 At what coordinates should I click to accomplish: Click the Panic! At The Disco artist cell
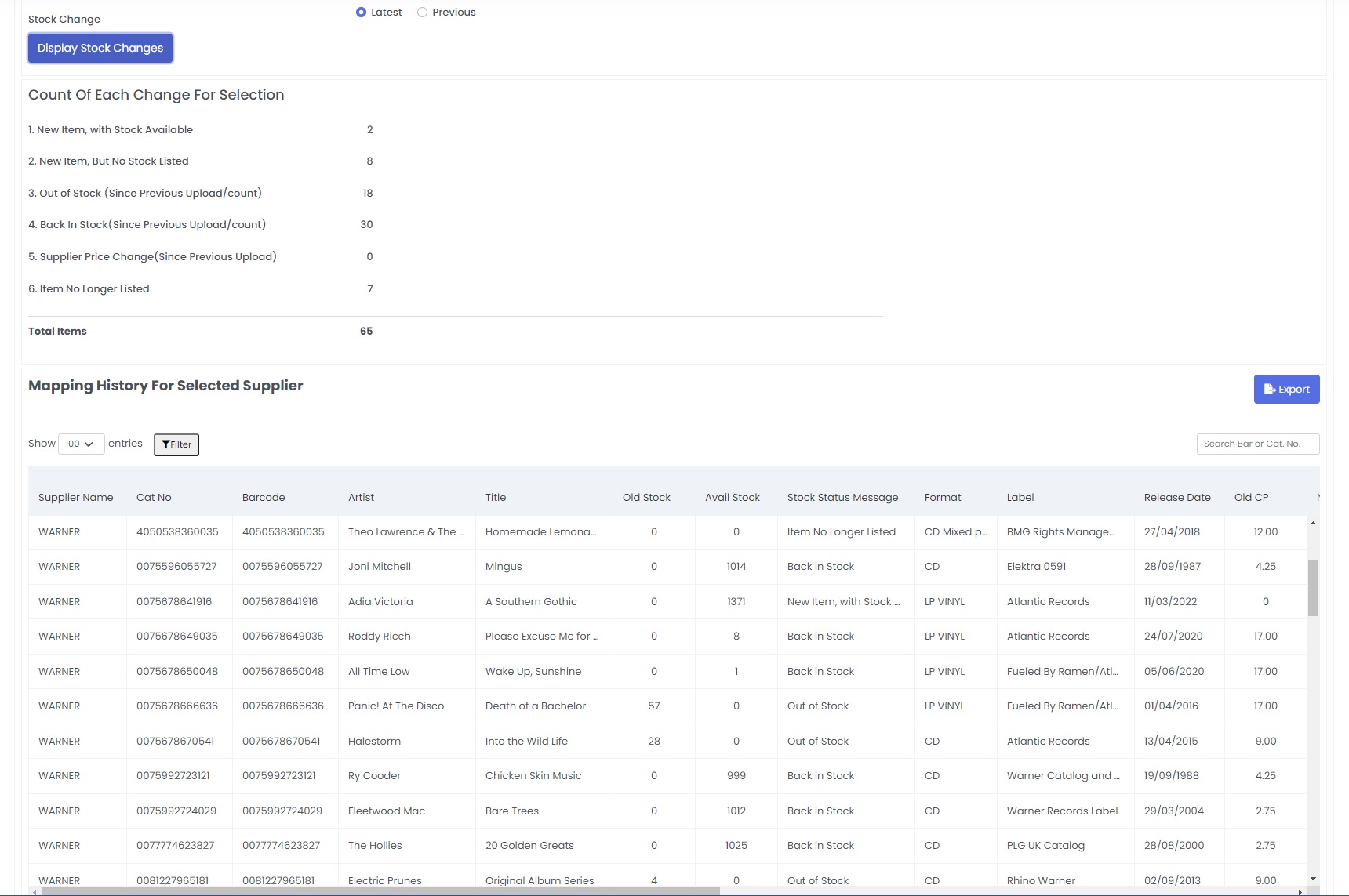coord(396,706)
